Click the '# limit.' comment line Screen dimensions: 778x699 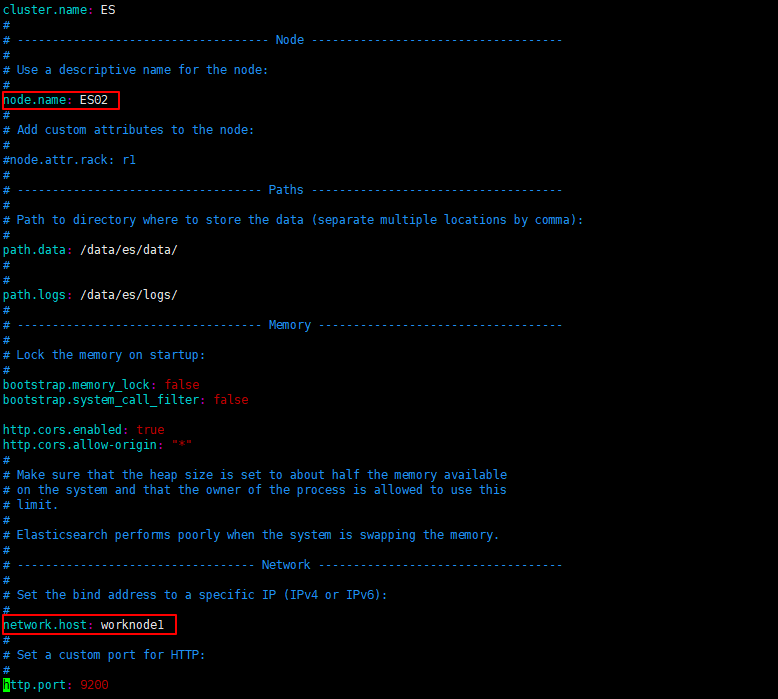(x=31, y=505)
